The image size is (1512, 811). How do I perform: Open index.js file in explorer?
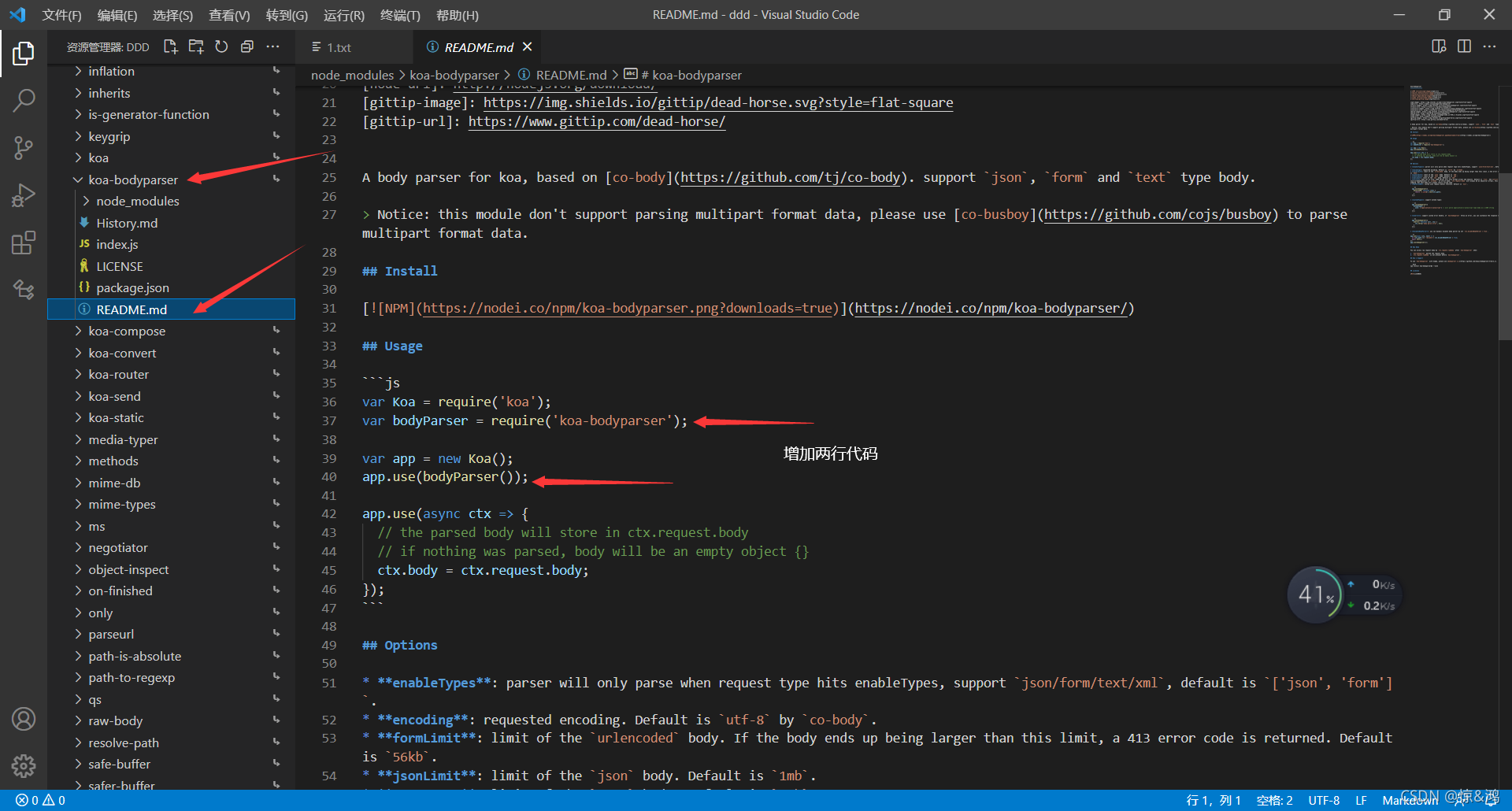tap(172, 244)
